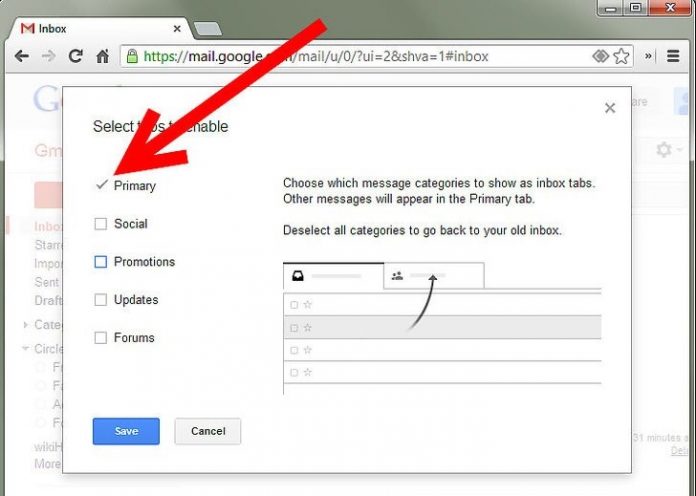Screen dimensions: 696x496
Task: Expand the Categories section in sidebar
Action: [x=26, y=325]
